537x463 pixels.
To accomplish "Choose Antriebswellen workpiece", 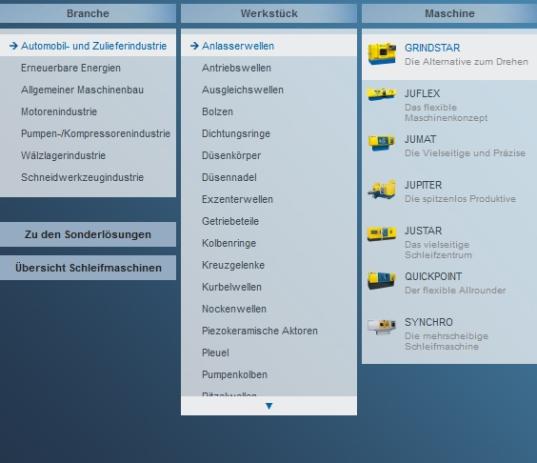I will pos(237,68).
